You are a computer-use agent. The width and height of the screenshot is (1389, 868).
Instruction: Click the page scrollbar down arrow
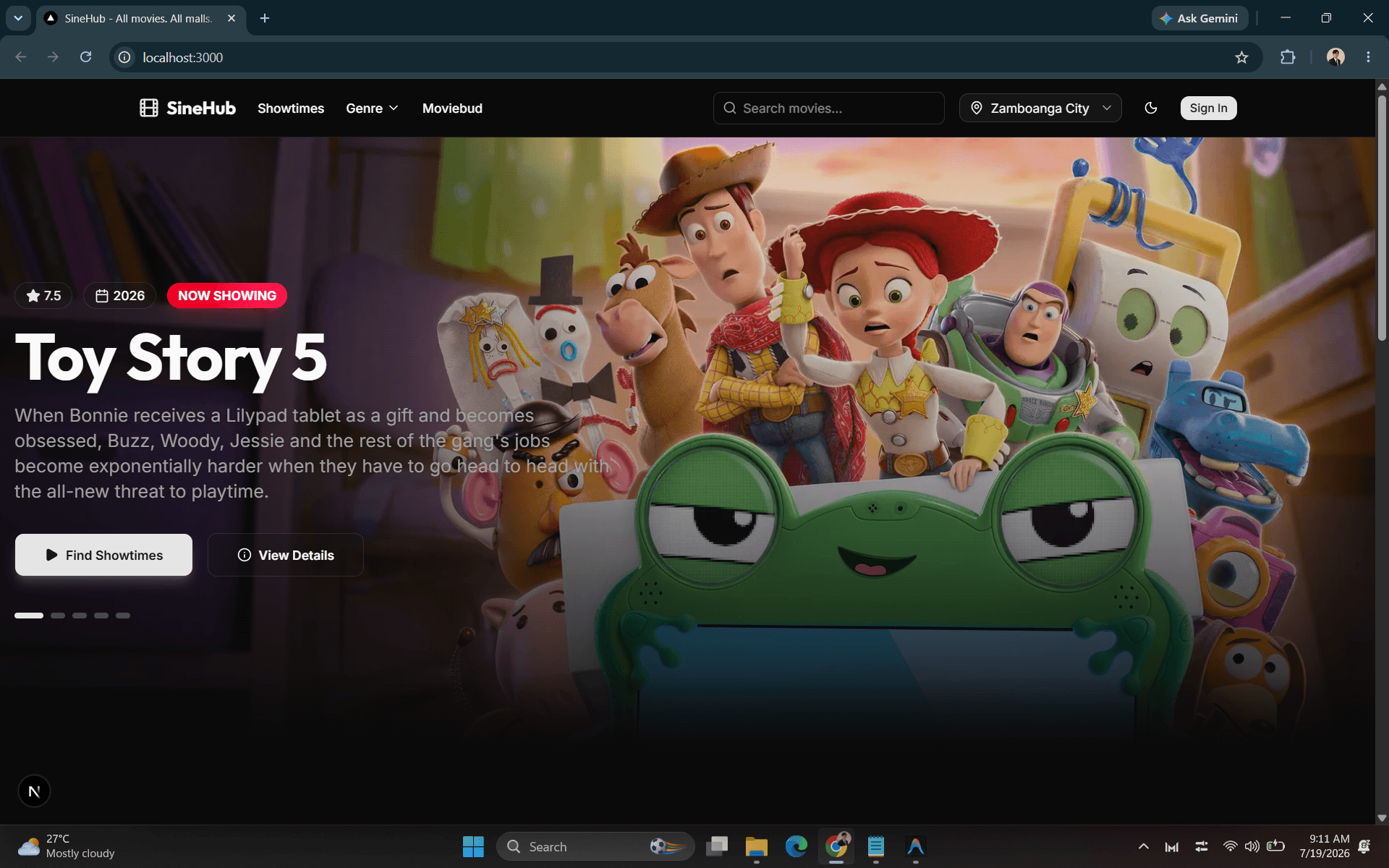coord(1382,818)
